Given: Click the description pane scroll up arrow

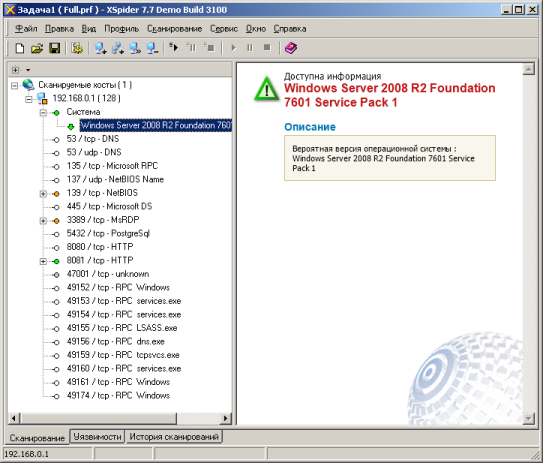Looking at the screenshot, I should (x=528, y=70).
